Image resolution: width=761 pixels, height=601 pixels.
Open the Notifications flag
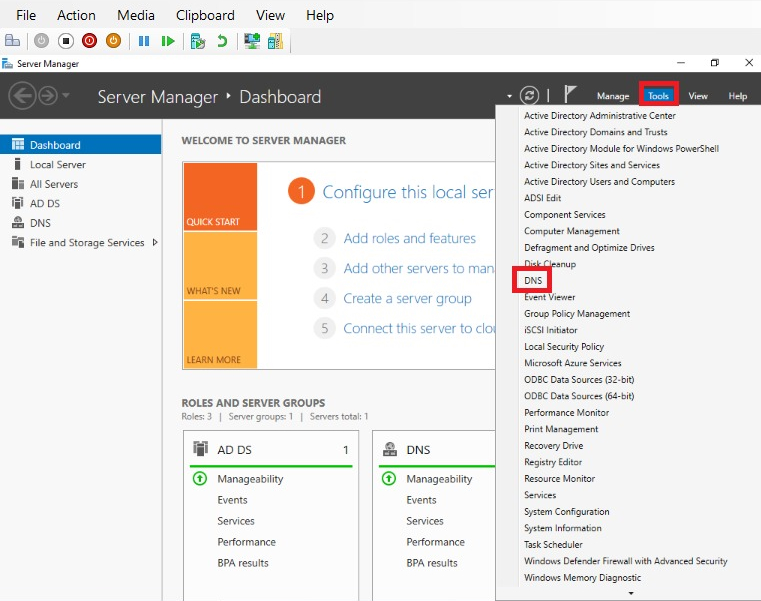coord(570,94)
